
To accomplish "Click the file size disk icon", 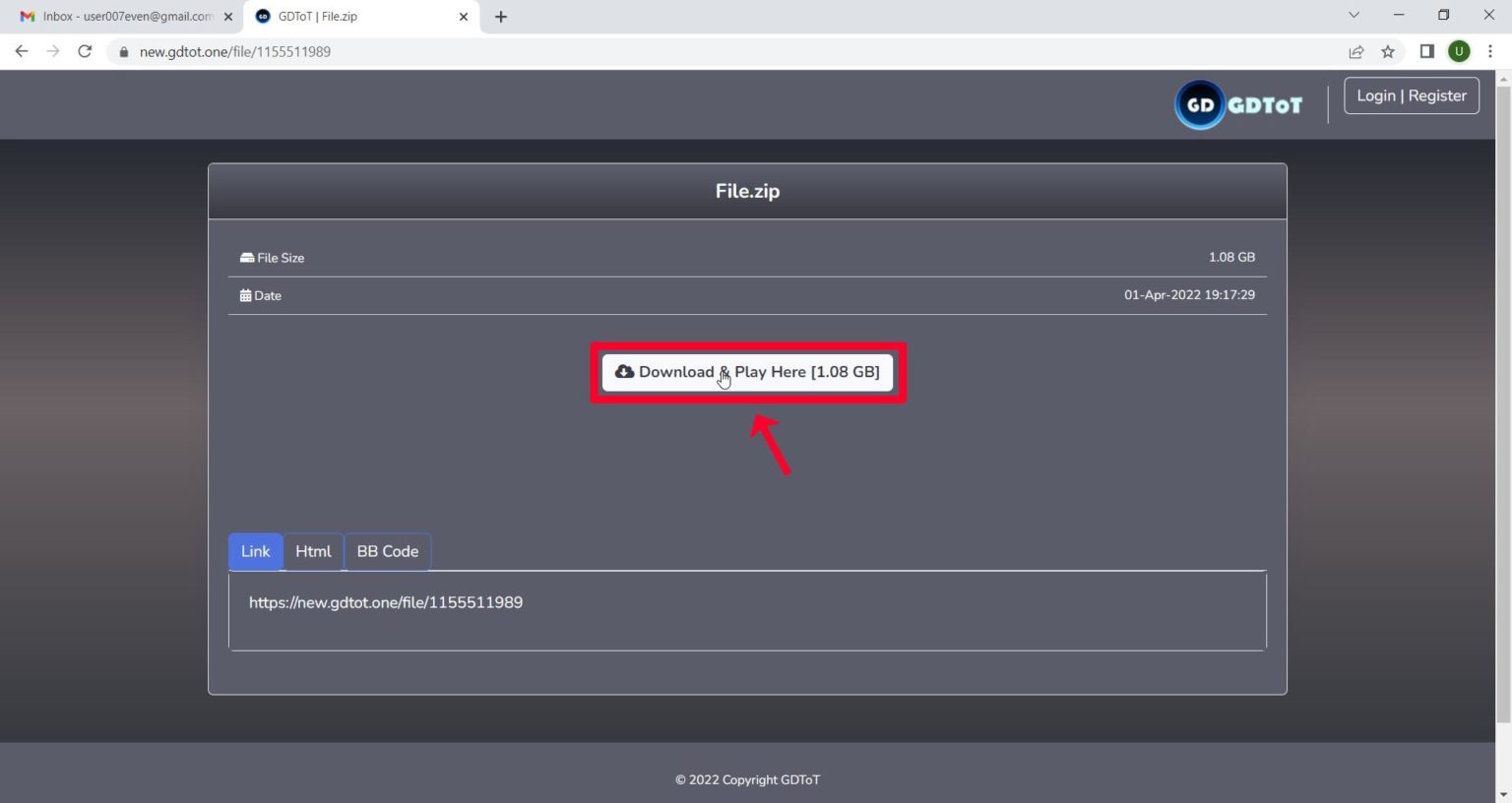I will 245,257.
